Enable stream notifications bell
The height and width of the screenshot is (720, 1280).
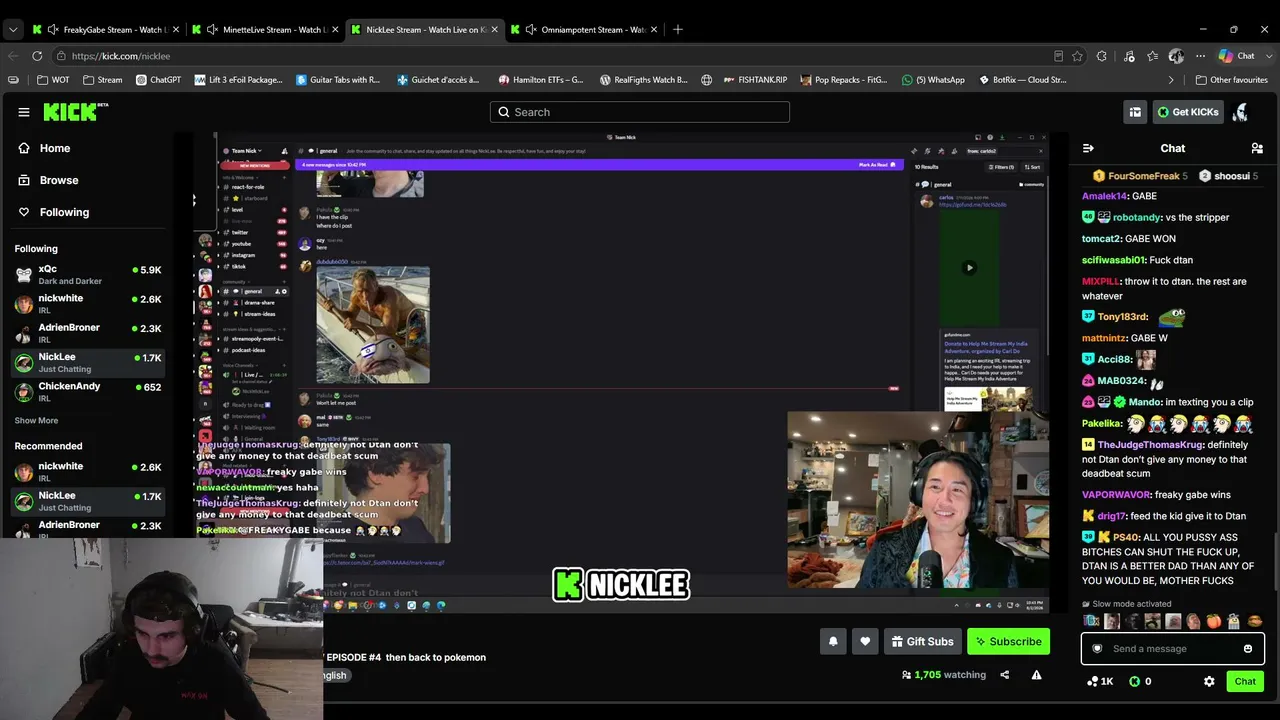pos(833,642)
